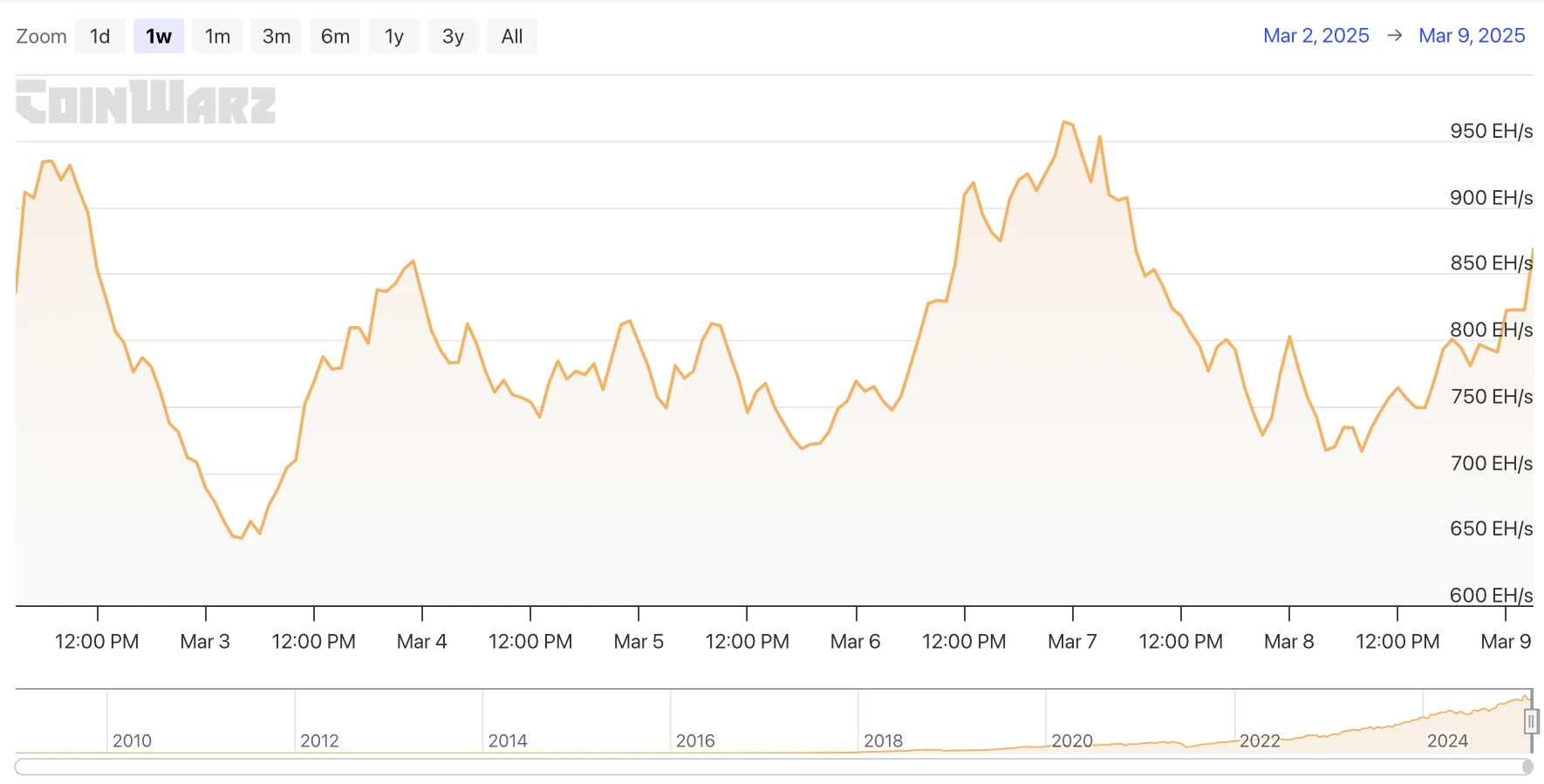Edit the Mar 9, 2025 end date

pyautogui.click(x=1472, y=36)
